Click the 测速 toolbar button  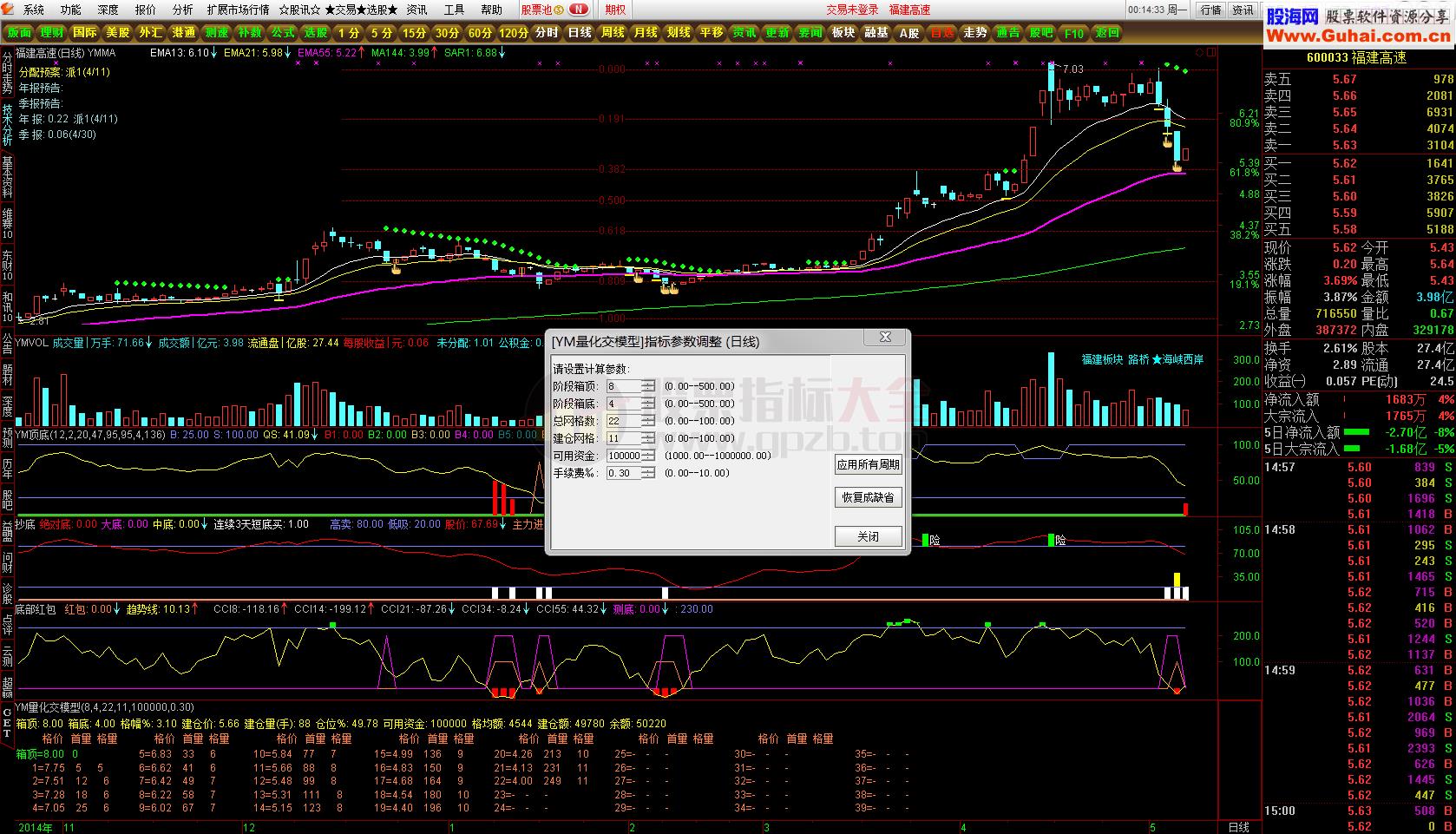217,33
